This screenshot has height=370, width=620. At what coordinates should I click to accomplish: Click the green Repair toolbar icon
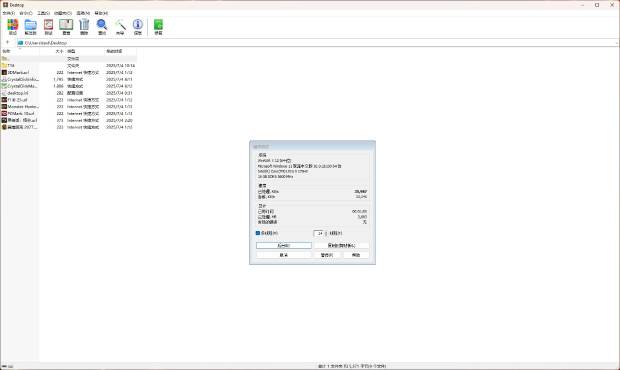[x=158, y=25]
